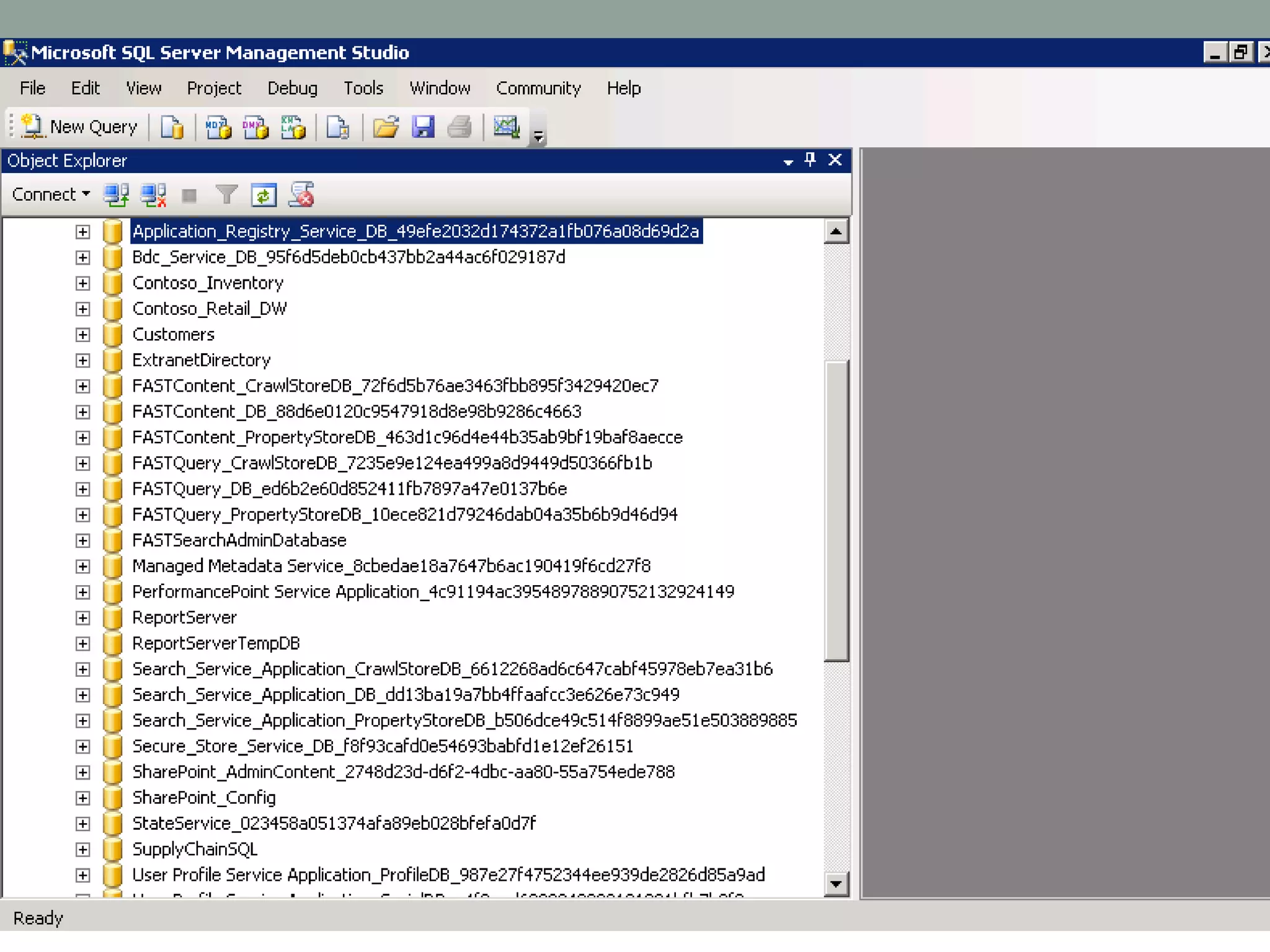
Task: Select the SharePoint_AdminContent database
Action: [403, 772]
